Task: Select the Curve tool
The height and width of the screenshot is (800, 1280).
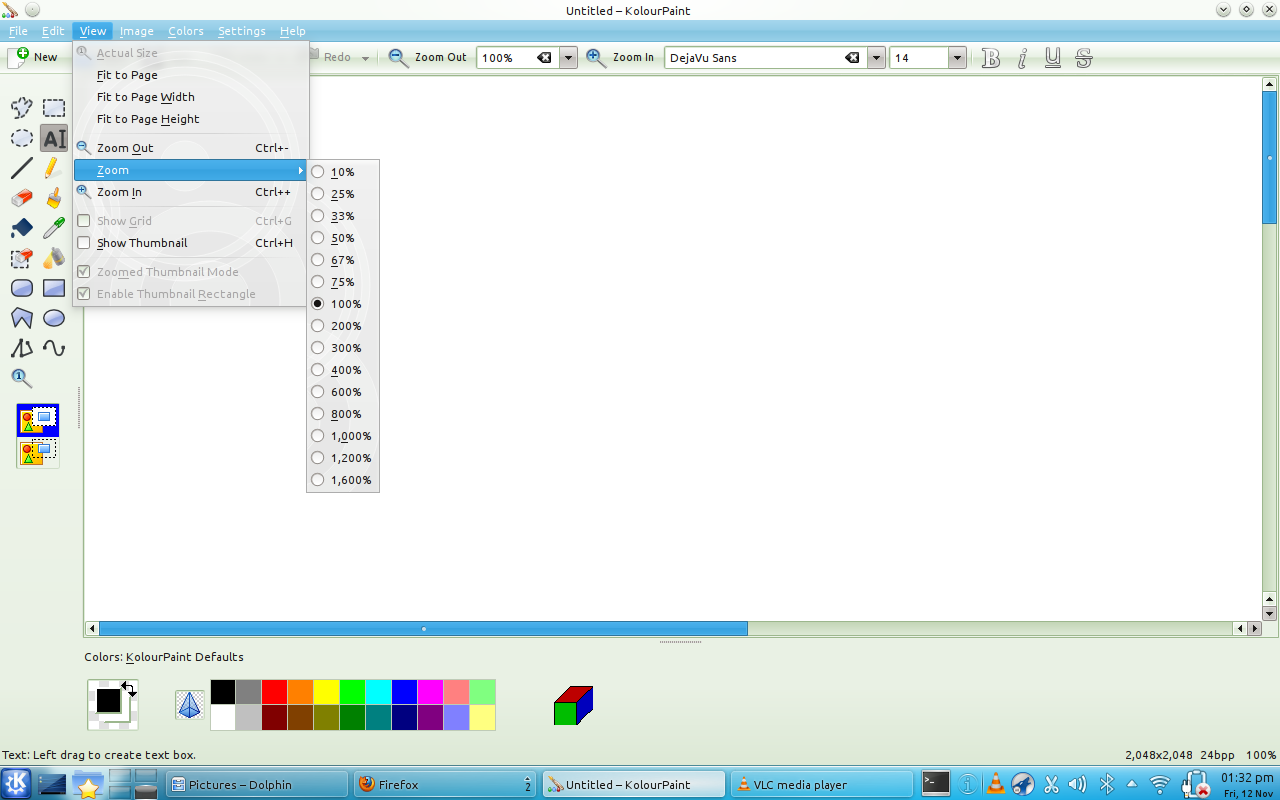Action: 54,348
